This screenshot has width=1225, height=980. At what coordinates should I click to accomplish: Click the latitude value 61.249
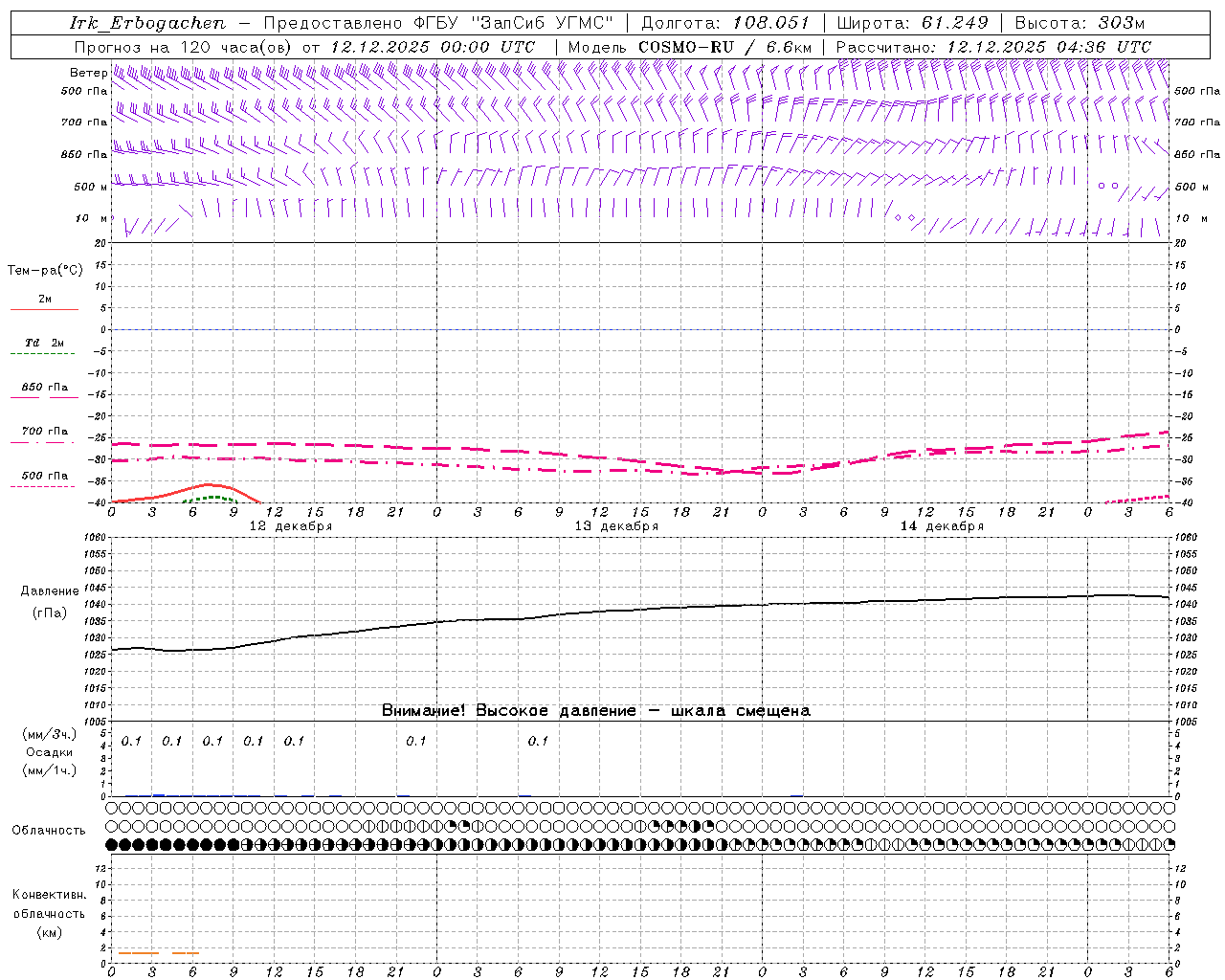click(954, 23)
